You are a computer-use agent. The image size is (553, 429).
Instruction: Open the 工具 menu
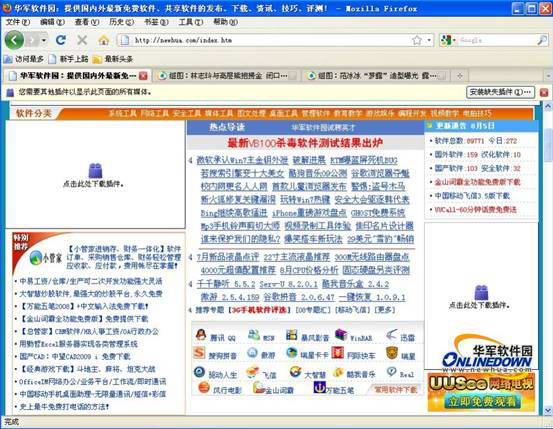(190, 22)
